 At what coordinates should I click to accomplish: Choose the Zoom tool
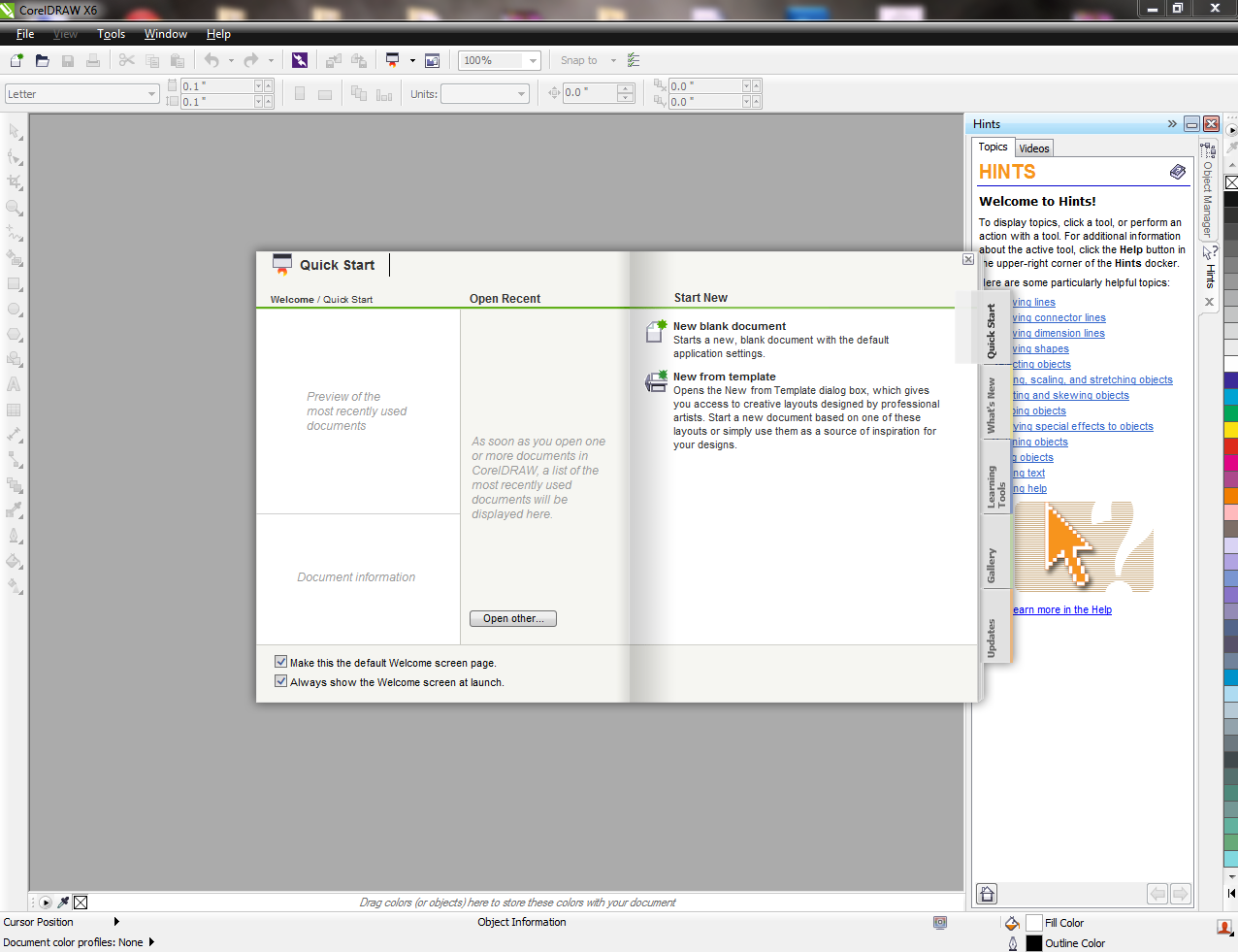13,207
